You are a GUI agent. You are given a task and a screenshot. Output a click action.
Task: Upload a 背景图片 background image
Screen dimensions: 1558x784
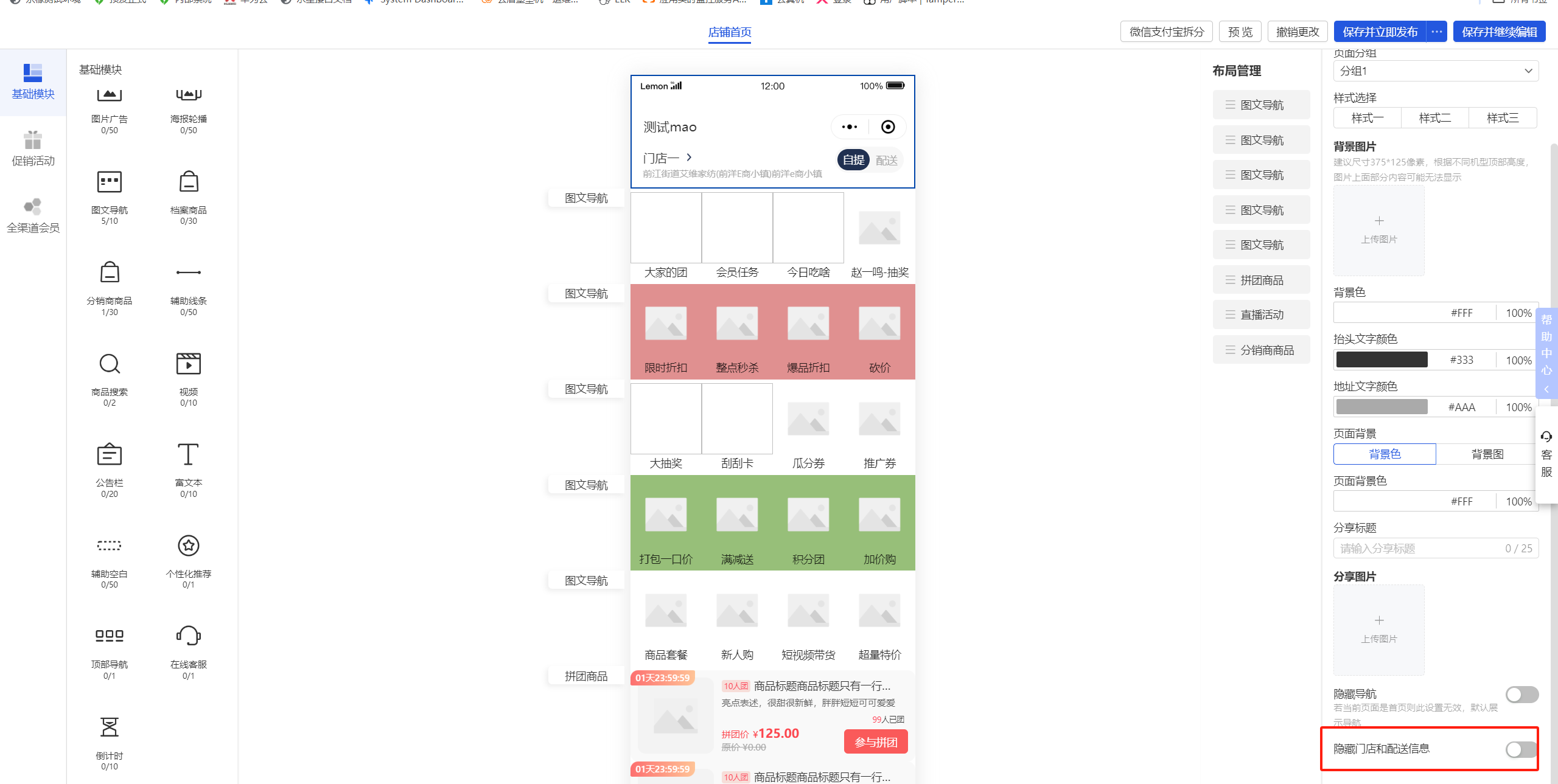1379,230
